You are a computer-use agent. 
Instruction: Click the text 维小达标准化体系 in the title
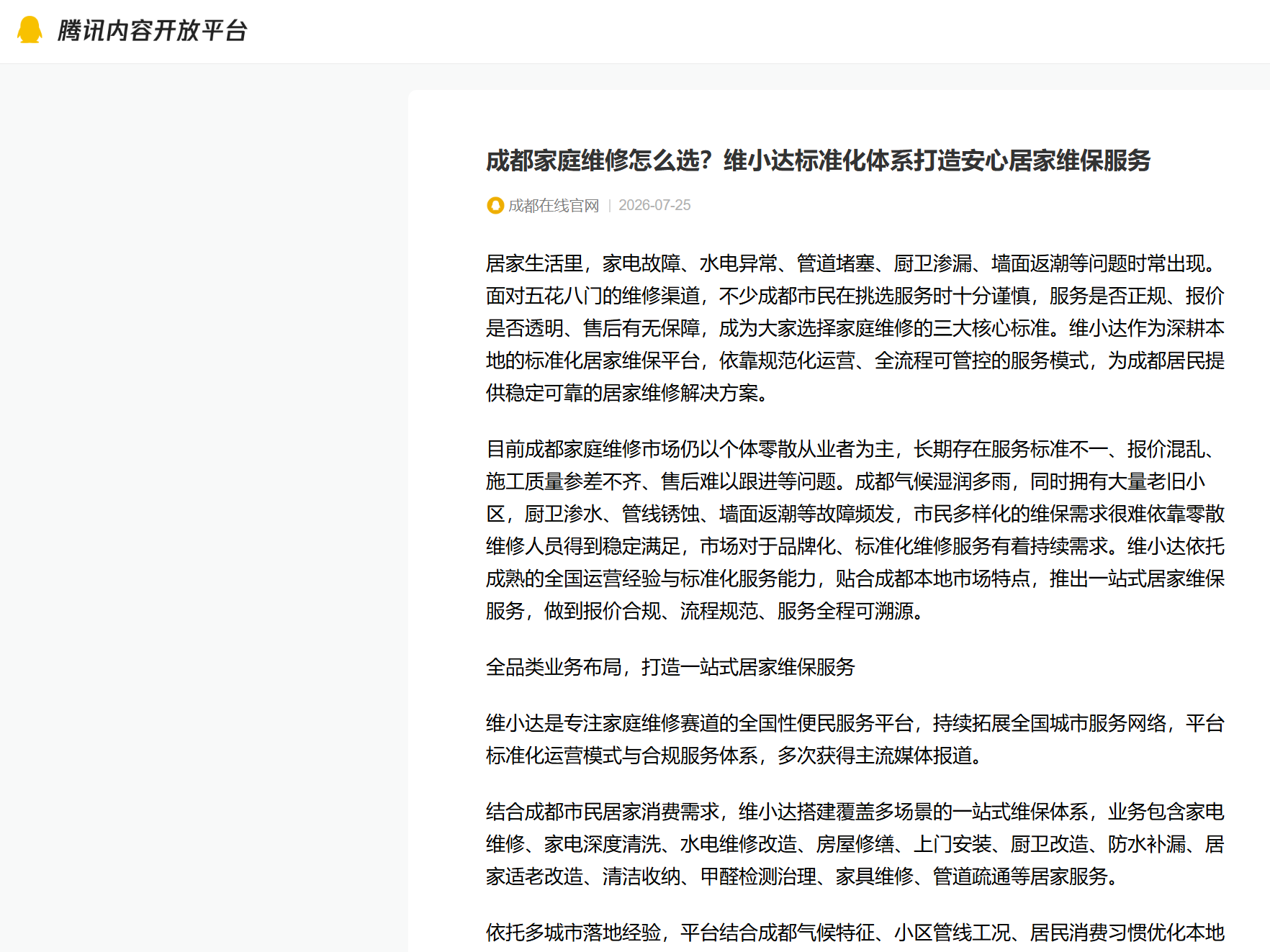(819, 160)
